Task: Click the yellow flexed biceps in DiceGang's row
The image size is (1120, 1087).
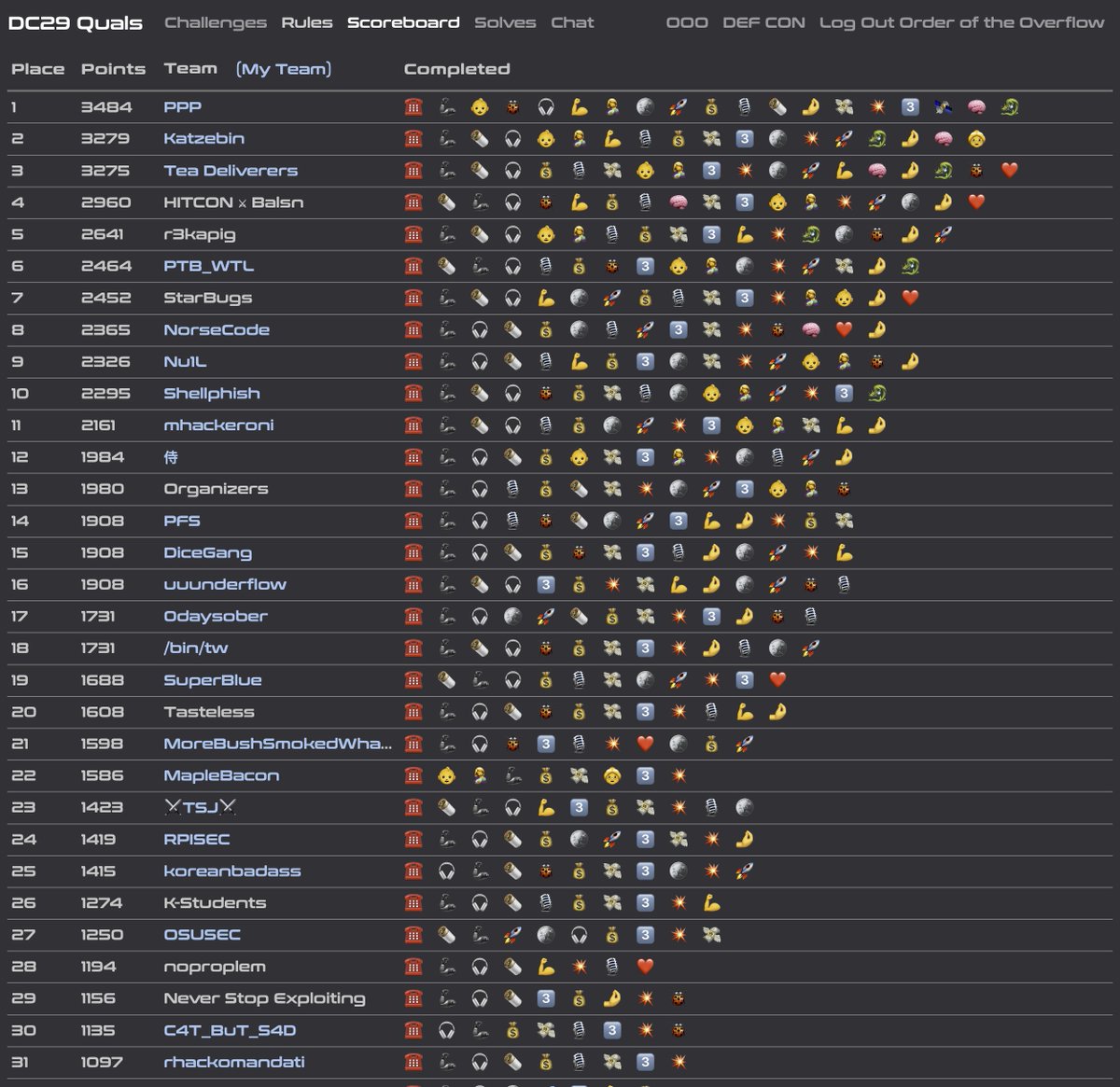Action: pos(844,552)
